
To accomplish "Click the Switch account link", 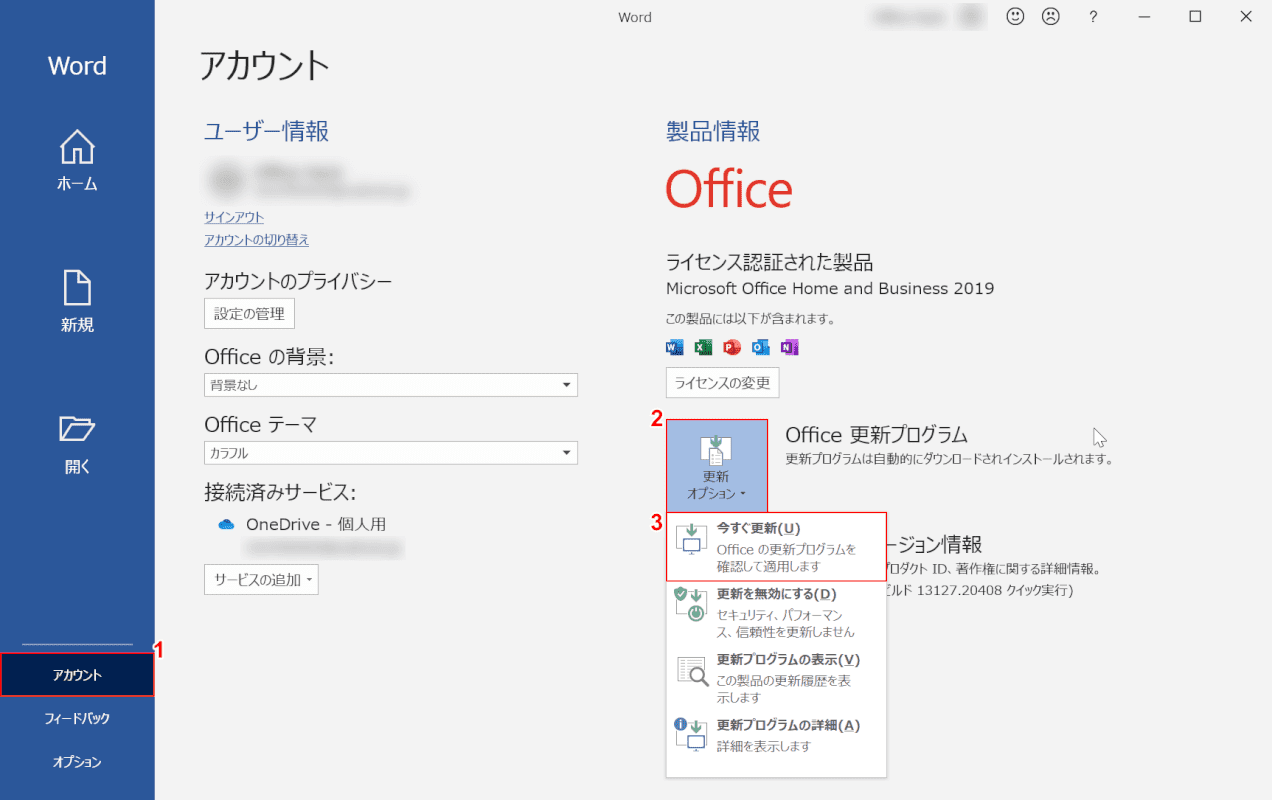I will 256,240.
